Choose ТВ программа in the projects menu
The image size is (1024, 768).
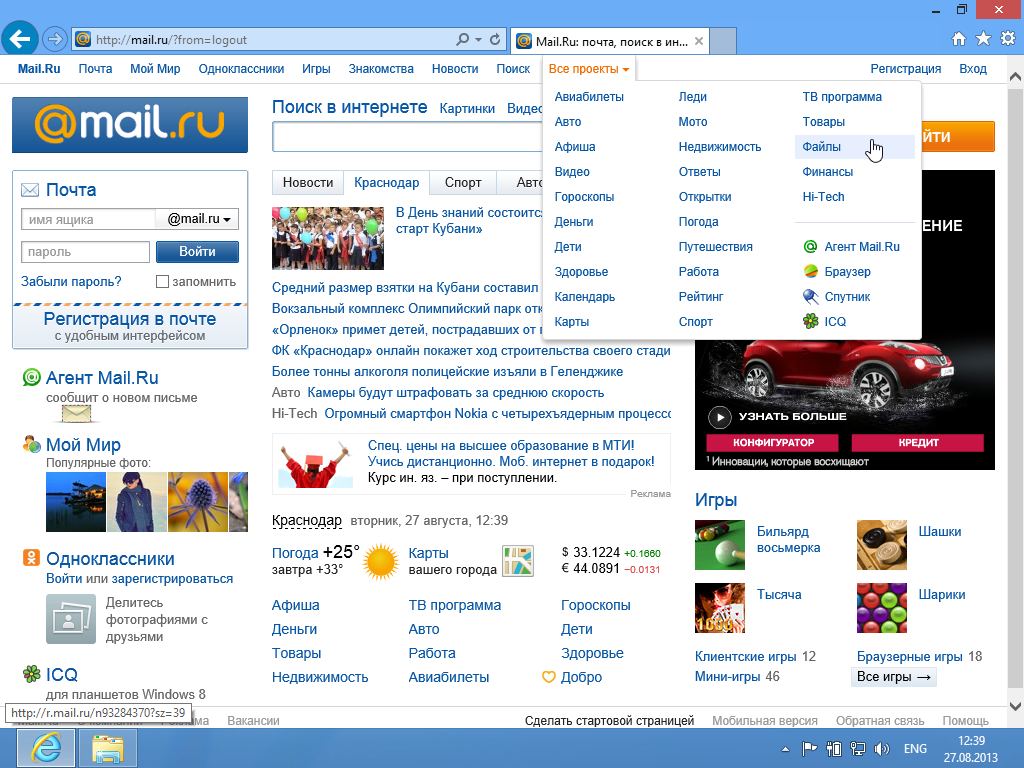click(x=842, y=97)
